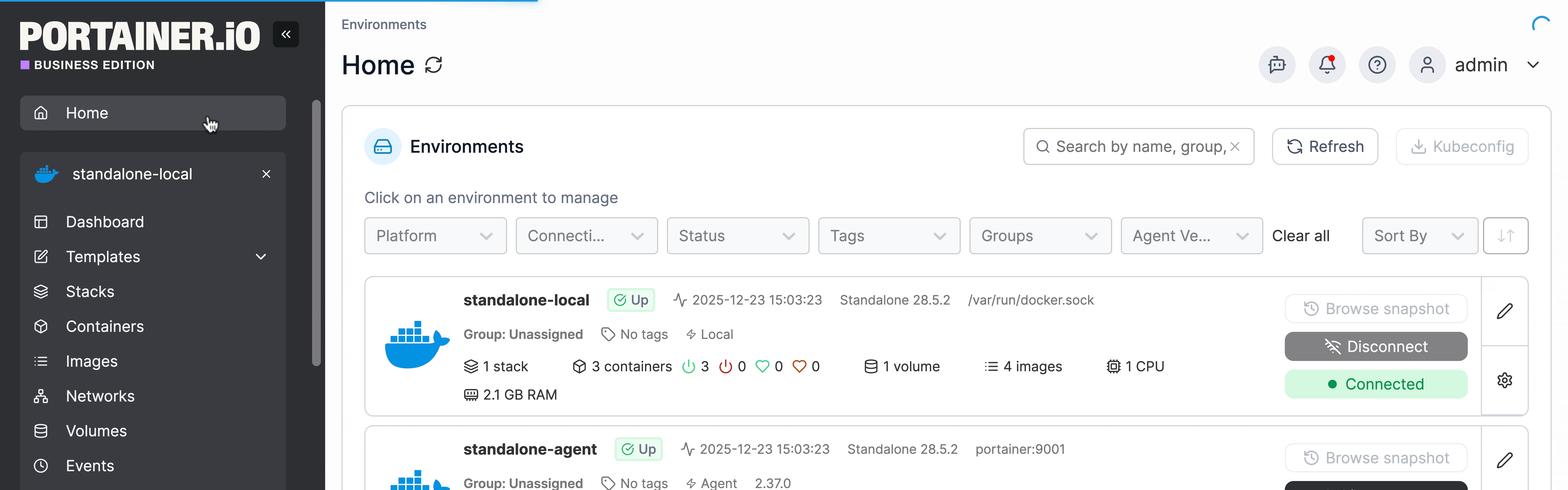Click the refresh icon beside Home title
Viewport: 1568px width, 490px height.
[433, 65]
